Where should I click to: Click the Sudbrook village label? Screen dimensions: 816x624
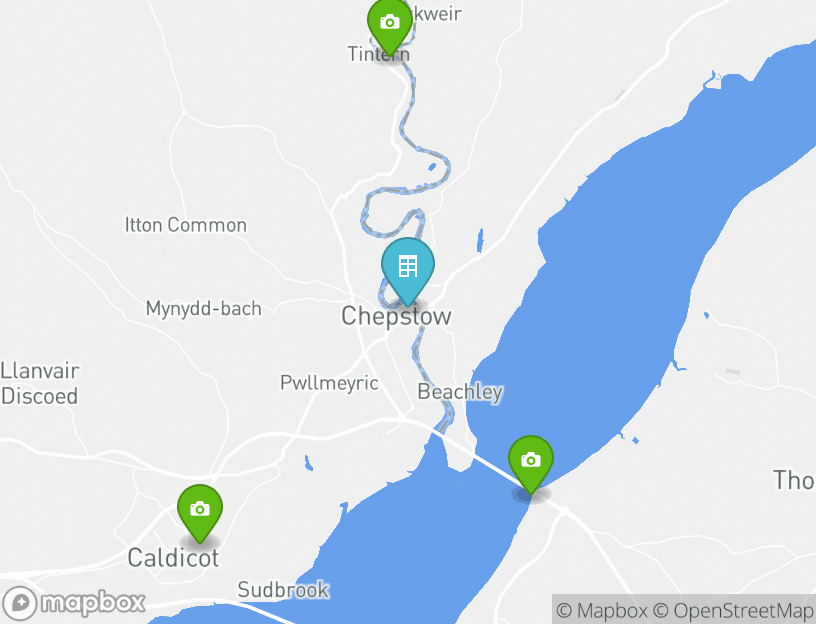[283, 590]
